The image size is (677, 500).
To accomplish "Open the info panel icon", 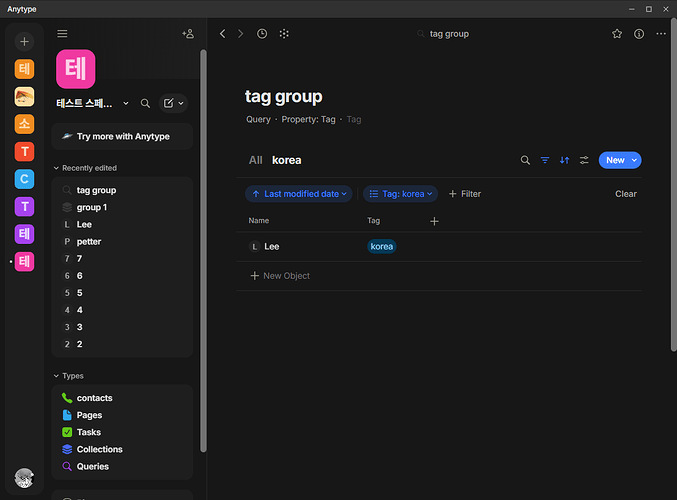I will coord(639,34).
